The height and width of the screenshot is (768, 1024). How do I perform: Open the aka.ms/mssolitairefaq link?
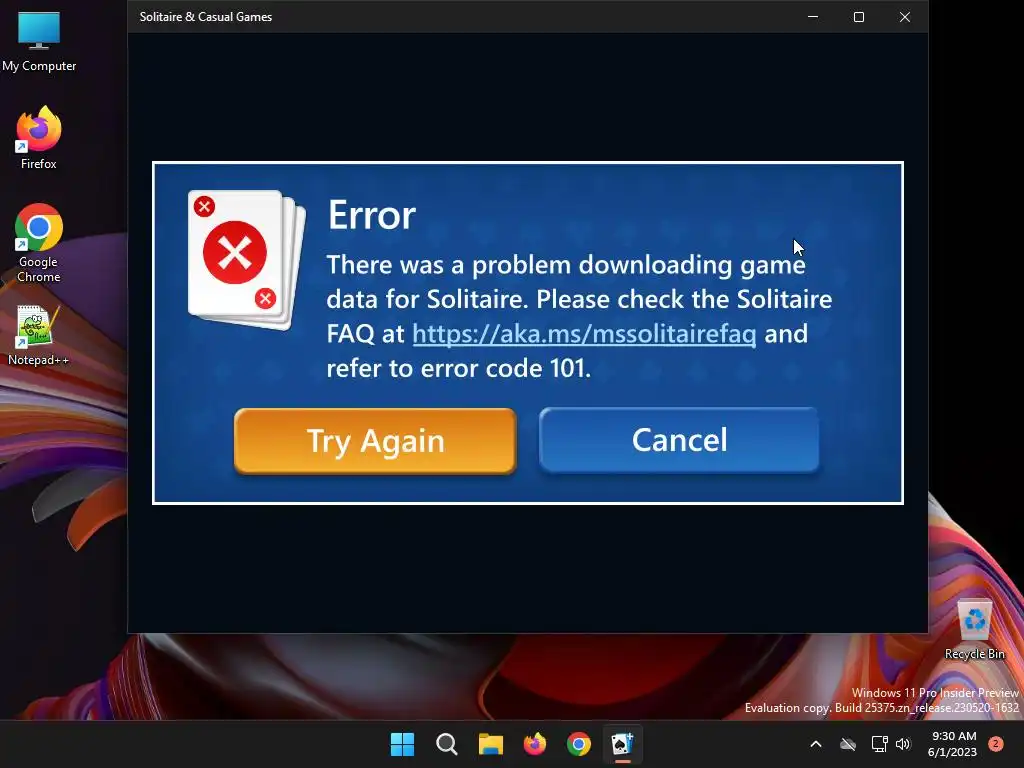tap(584, 334)
